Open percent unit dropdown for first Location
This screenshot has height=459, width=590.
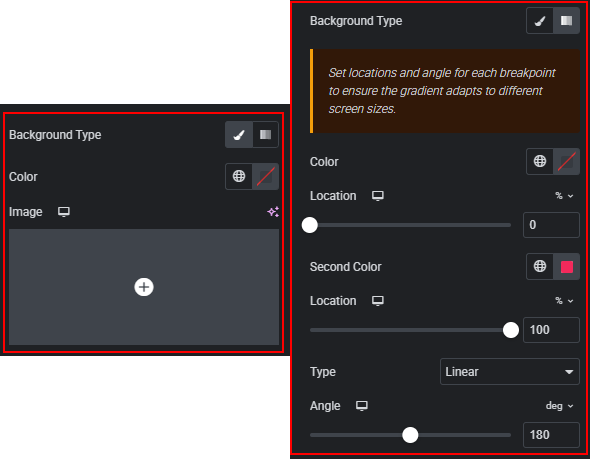tap(564, 196)
